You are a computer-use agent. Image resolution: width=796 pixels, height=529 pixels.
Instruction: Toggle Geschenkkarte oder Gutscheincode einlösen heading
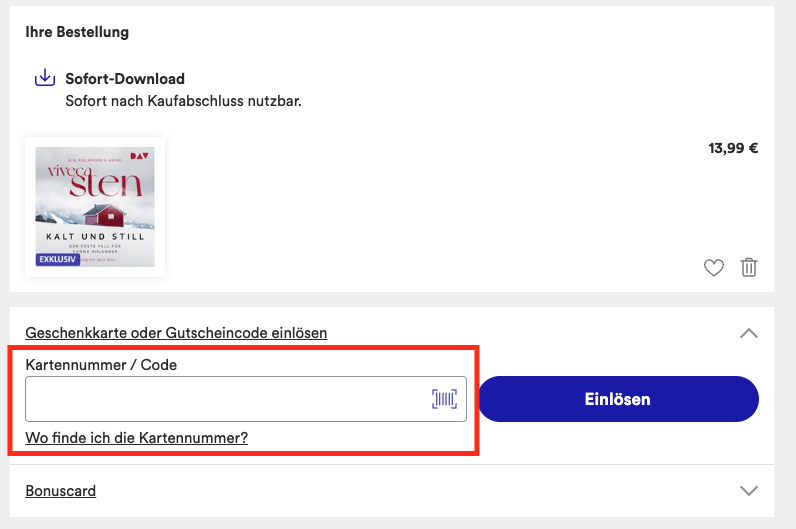tap(176, 333)
